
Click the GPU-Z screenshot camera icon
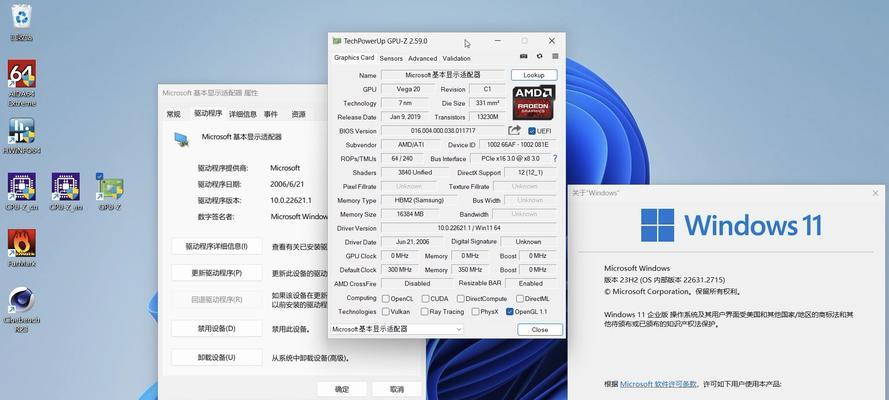523,57
